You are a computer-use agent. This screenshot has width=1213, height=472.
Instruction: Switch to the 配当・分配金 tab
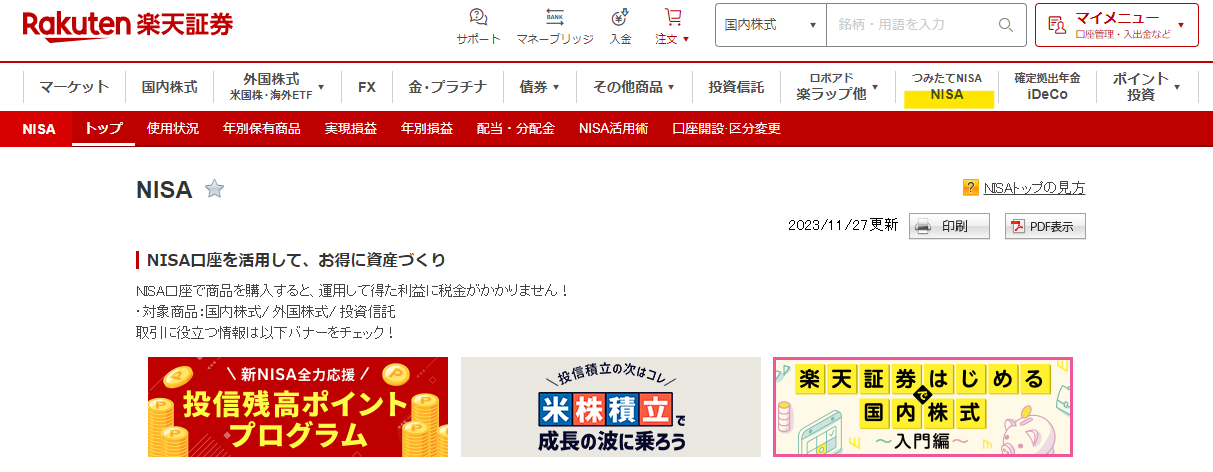[515, 128]
